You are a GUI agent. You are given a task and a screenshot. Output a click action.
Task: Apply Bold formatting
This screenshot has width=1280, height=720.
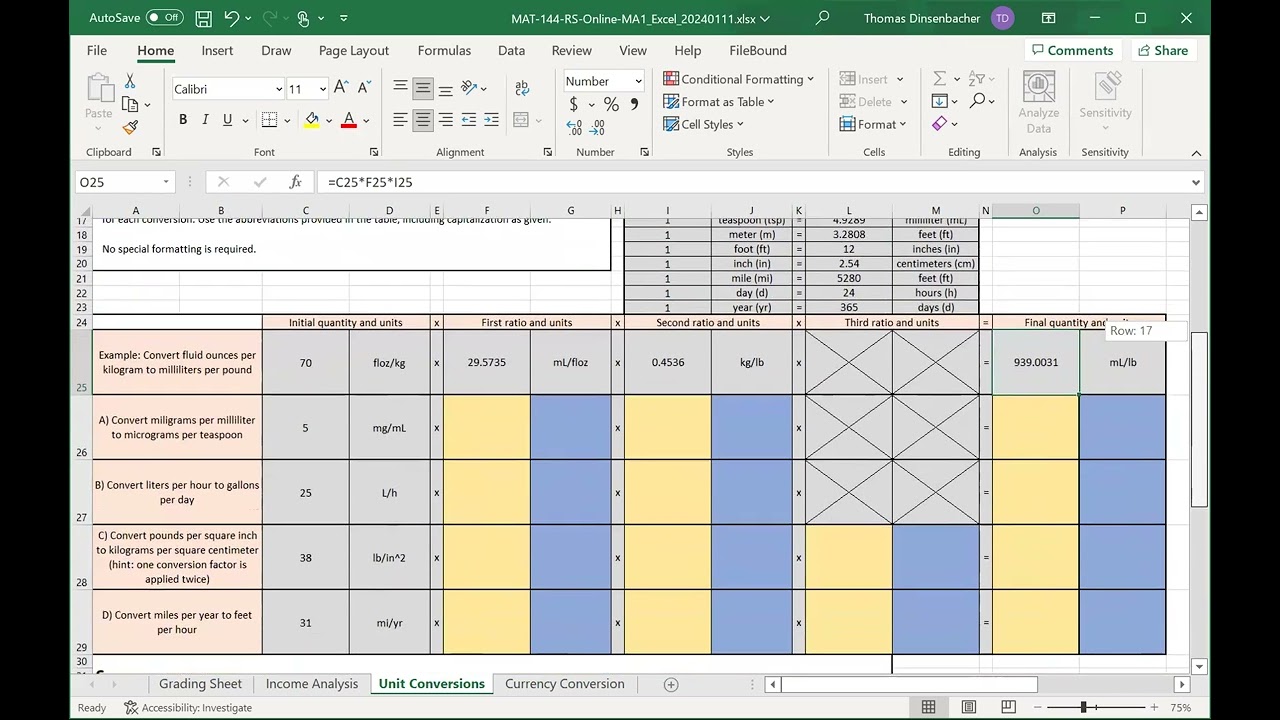pos(183,120)
